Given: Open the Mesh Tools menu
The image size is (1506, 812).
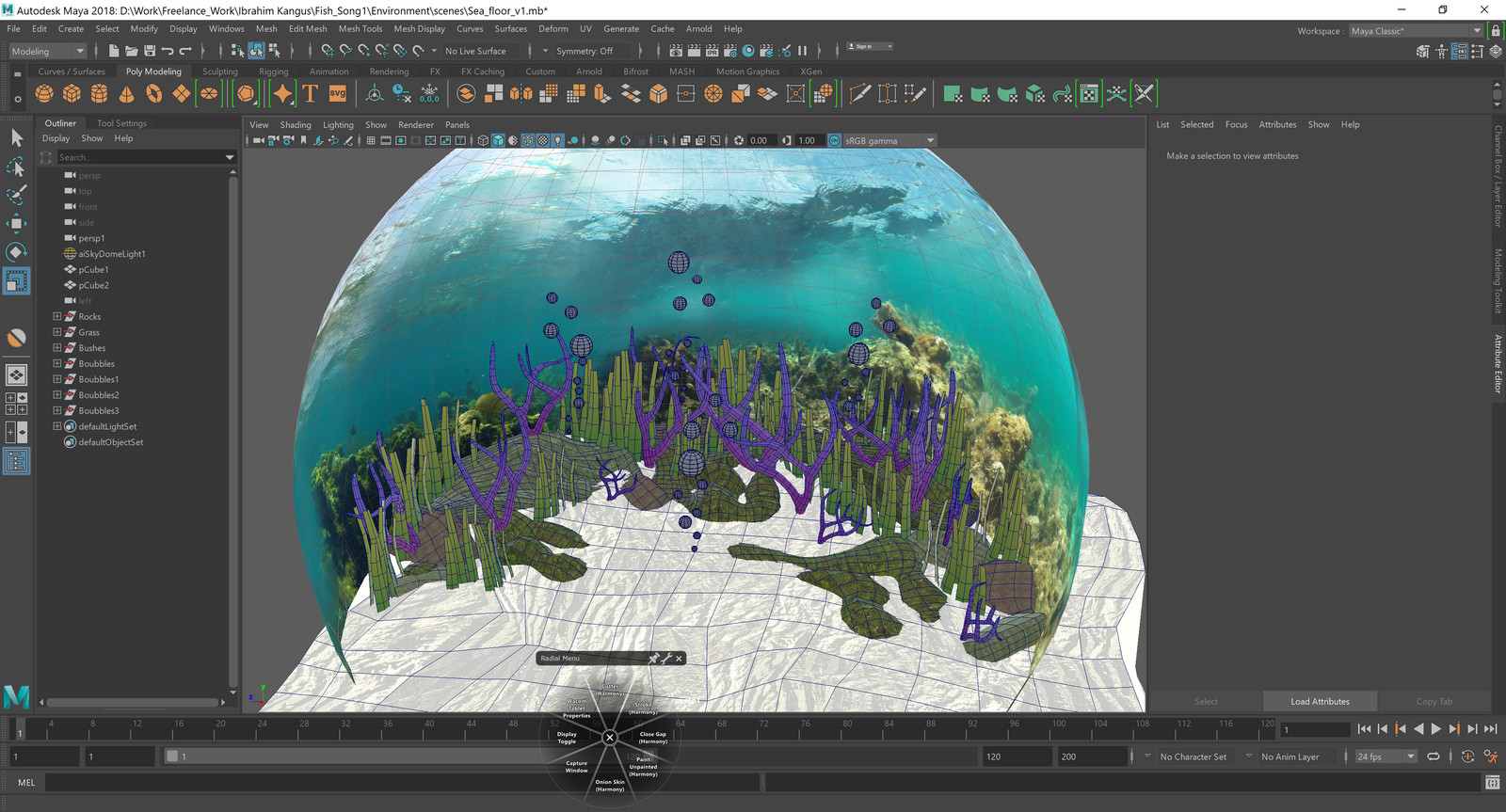Looking at the screenshot, I should [360, 29].
